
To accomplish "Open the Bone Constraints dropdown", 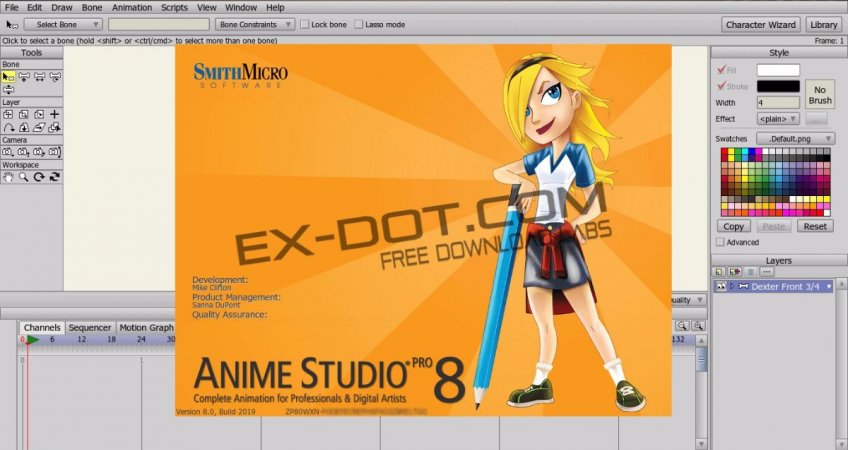I will [x=255, y=24].
